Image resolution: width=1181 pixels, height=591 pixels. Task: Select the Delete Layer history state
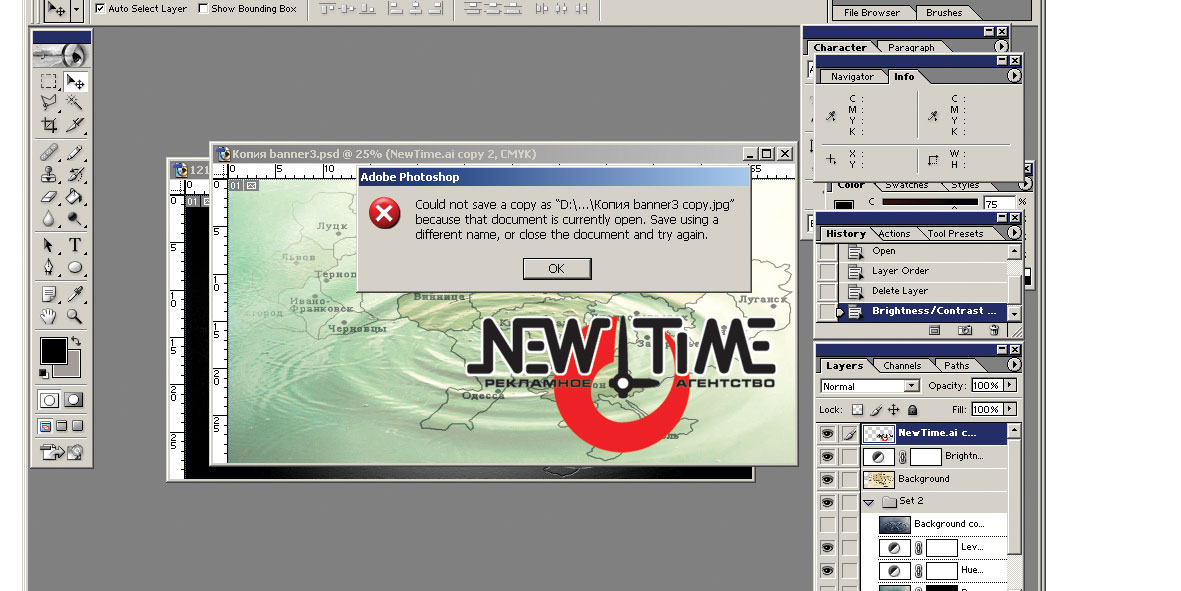(922, 291)
